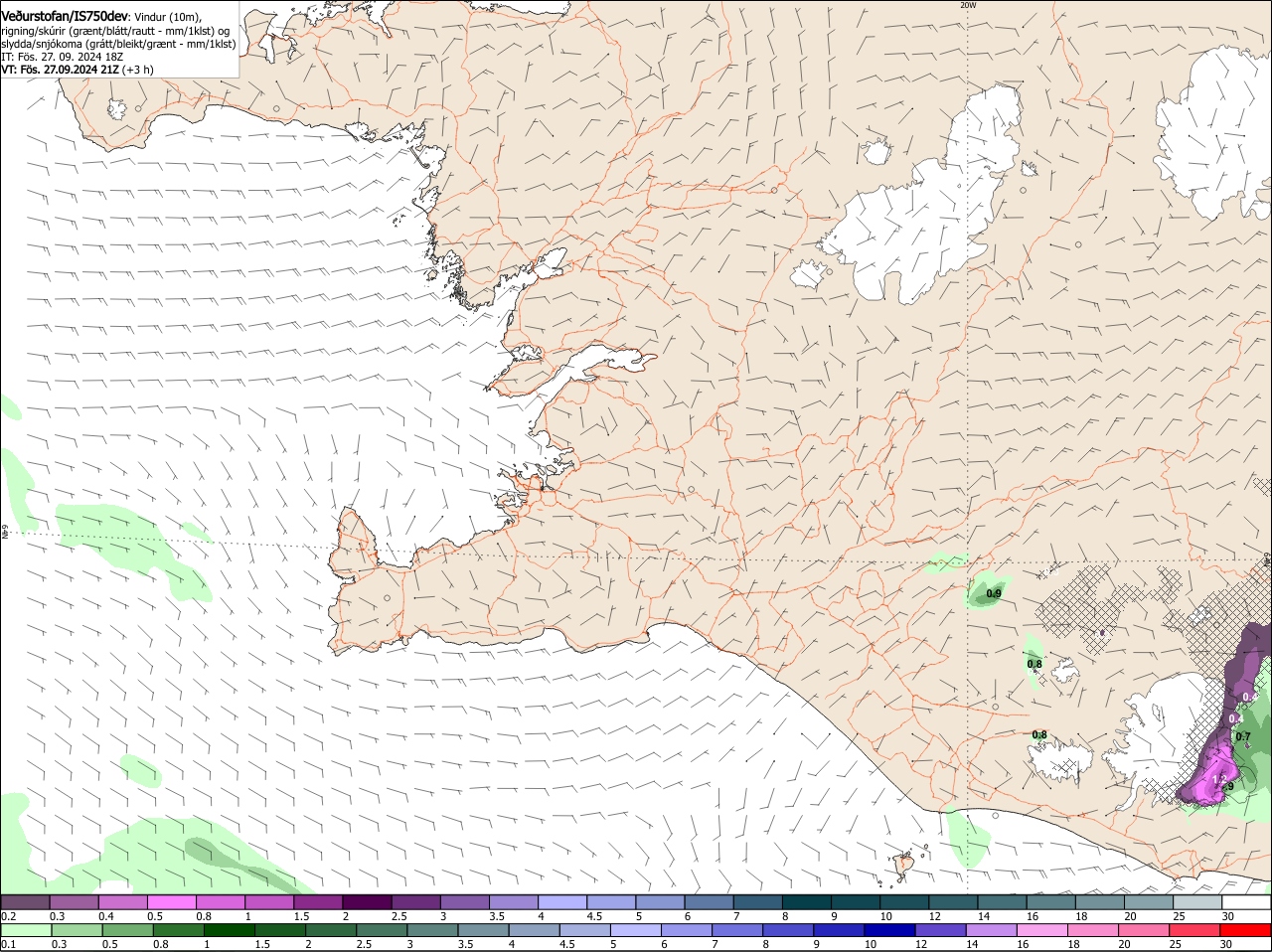Pick lower legend pale green swatch at 0.1
This screenshot has height=952, width=1272.
coord(25,930)
